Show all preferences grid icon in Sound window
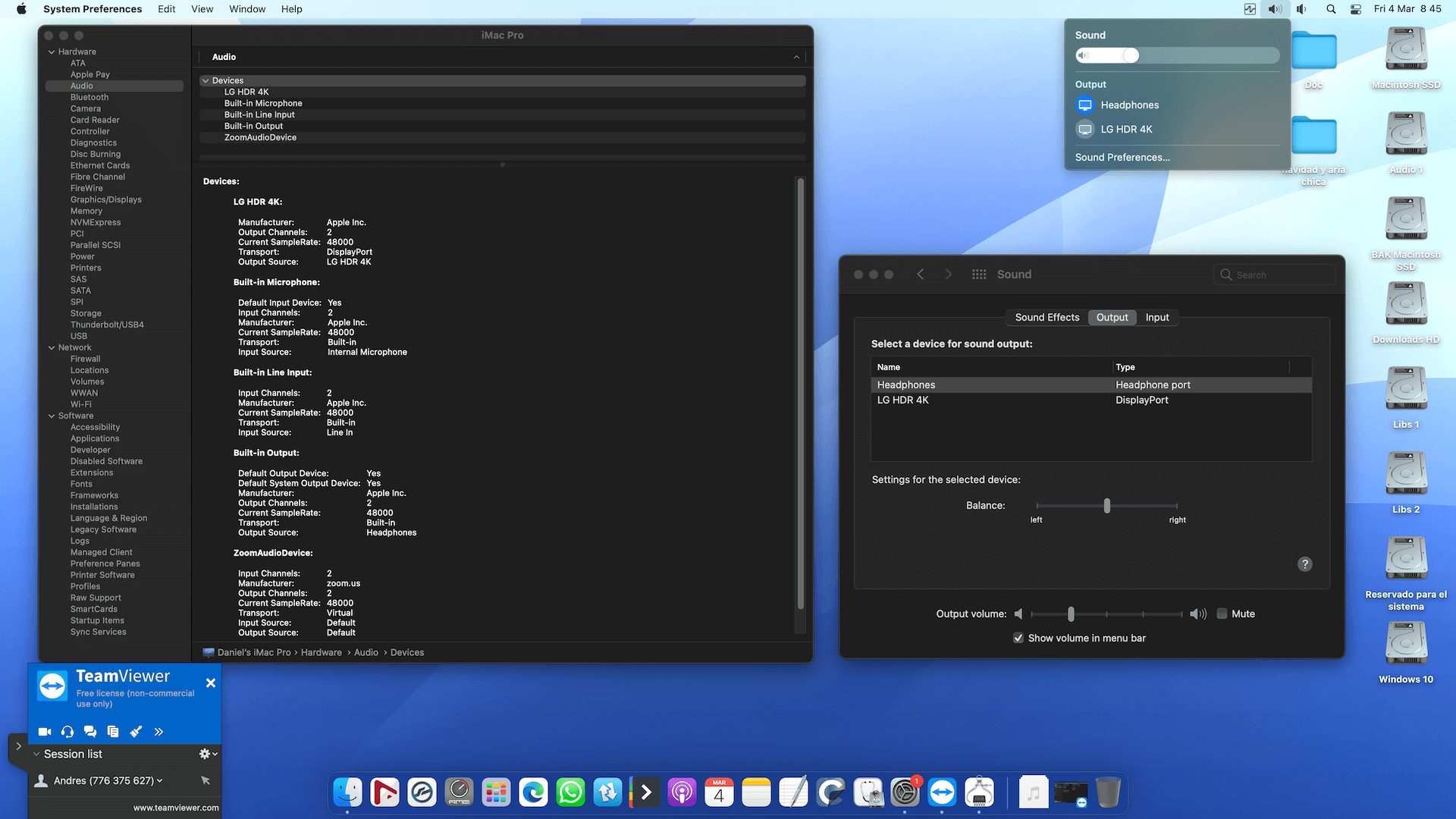The width and height of the screenshot is (1456, 819). coord(979,275)
